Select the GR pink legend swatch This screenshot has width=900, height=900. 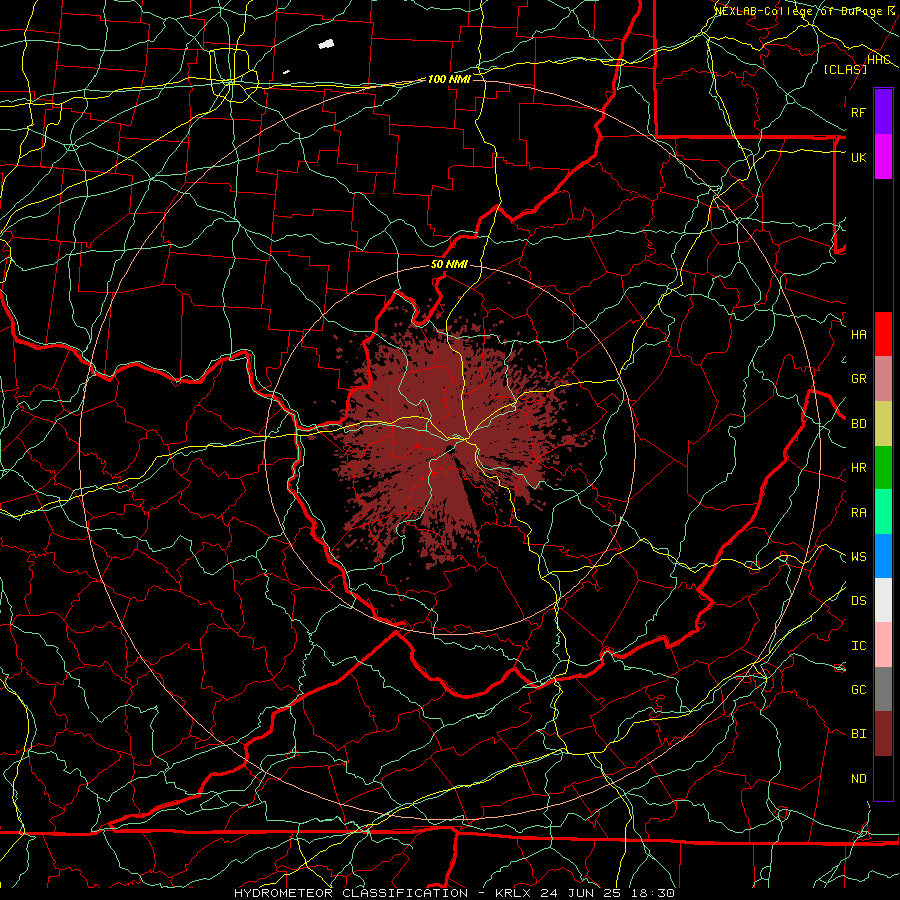(x=883, y=378)
